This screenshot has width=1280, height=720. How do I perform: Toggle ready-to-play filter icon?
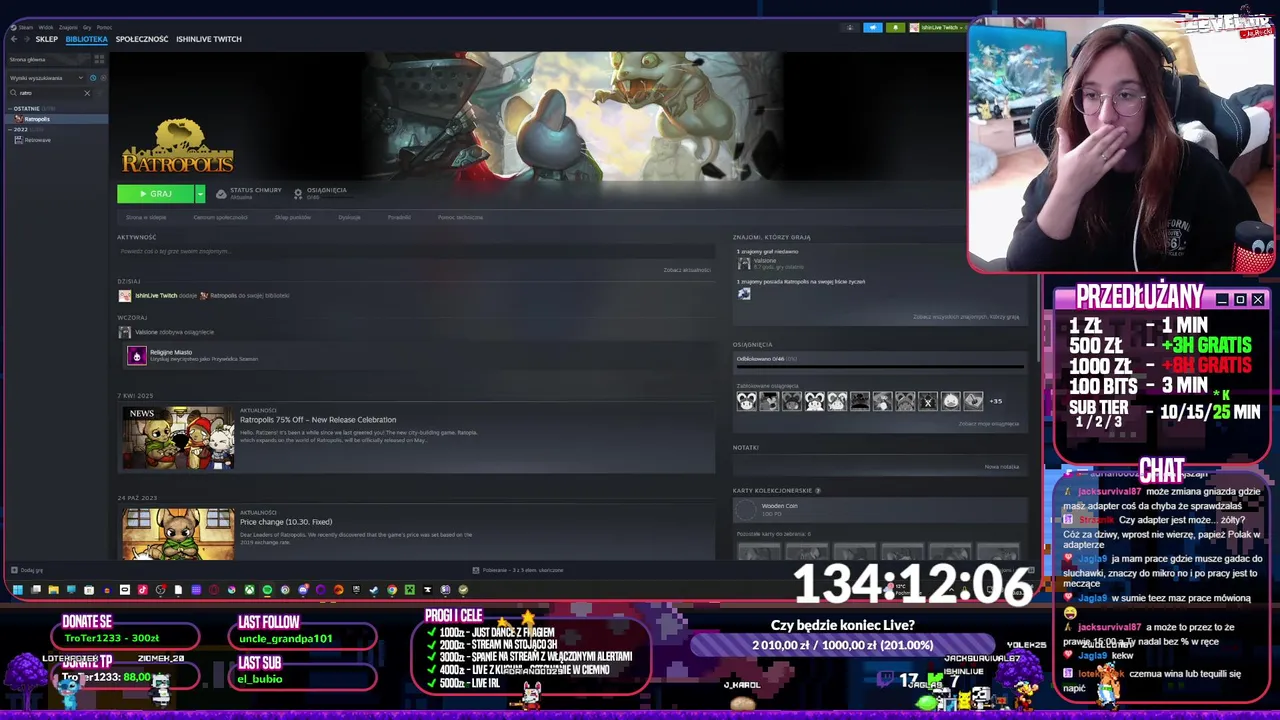[x=103, y=78]
